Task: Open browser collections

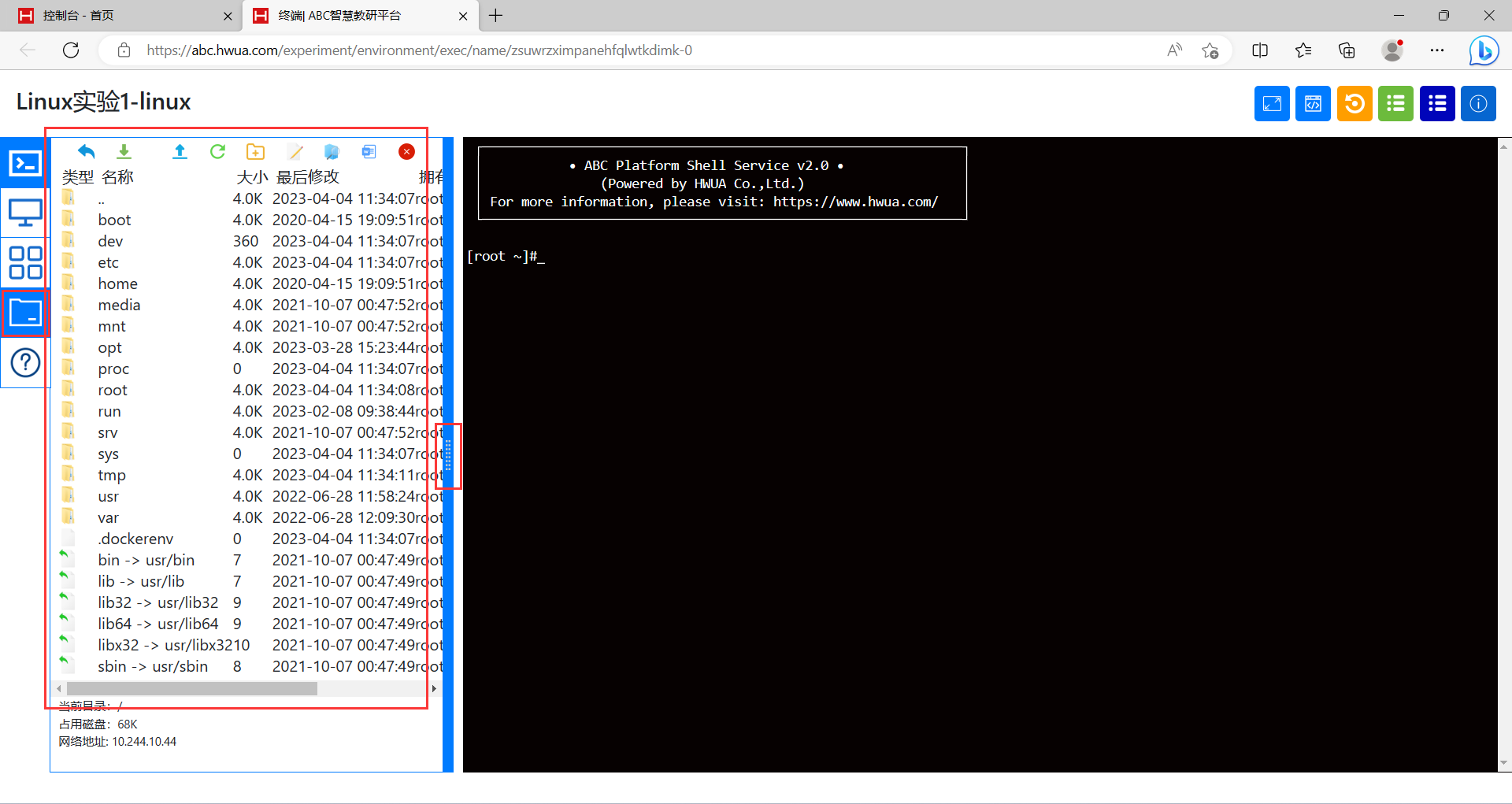Action: coord(1347,50)
